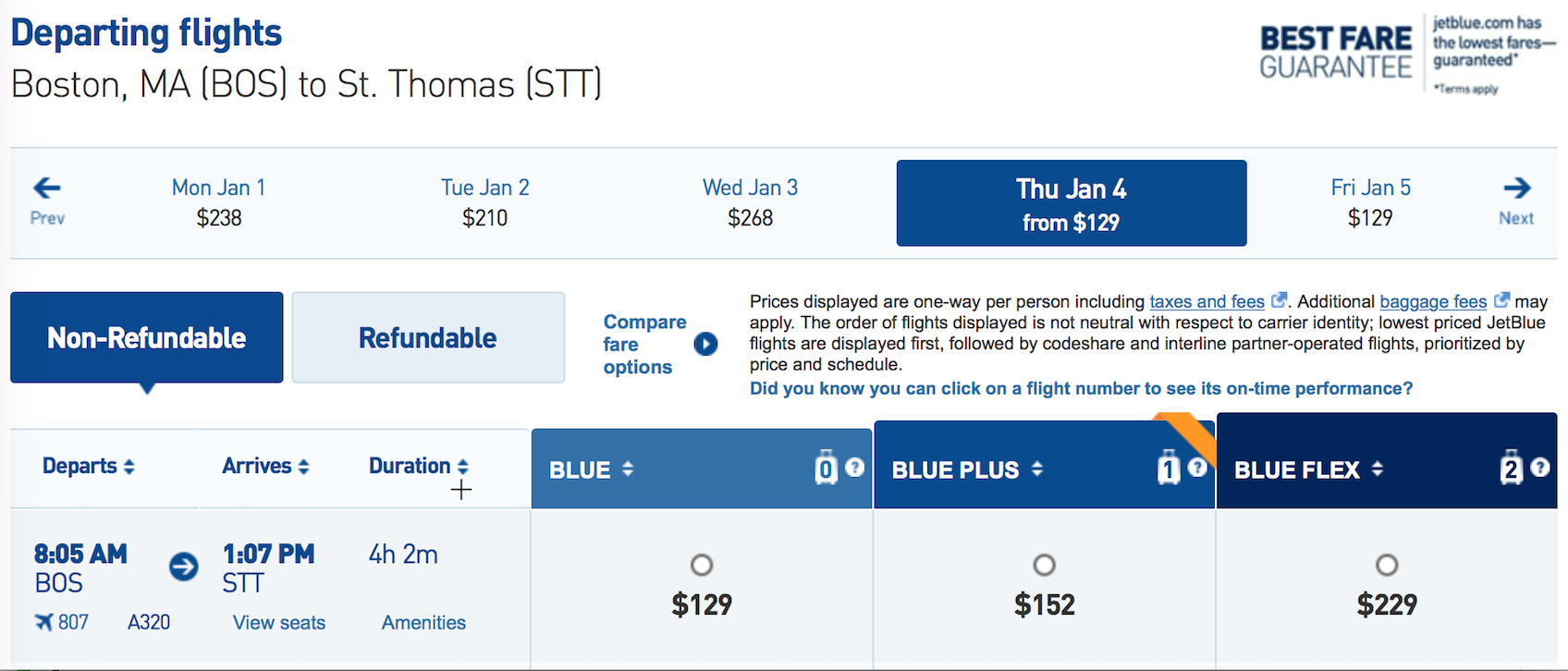Image resolution: width=1568 pixels, height=671 pixels.
Task: Click the Prev left arrow icon
Action: tap(47, 189)
